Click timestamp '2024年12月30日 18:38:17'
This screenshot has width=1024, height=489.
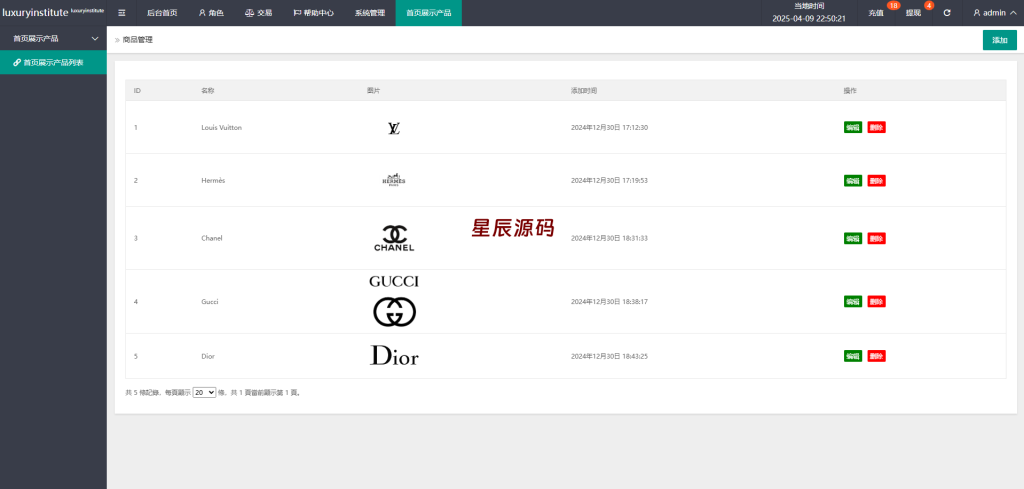(x=609, y=302)
